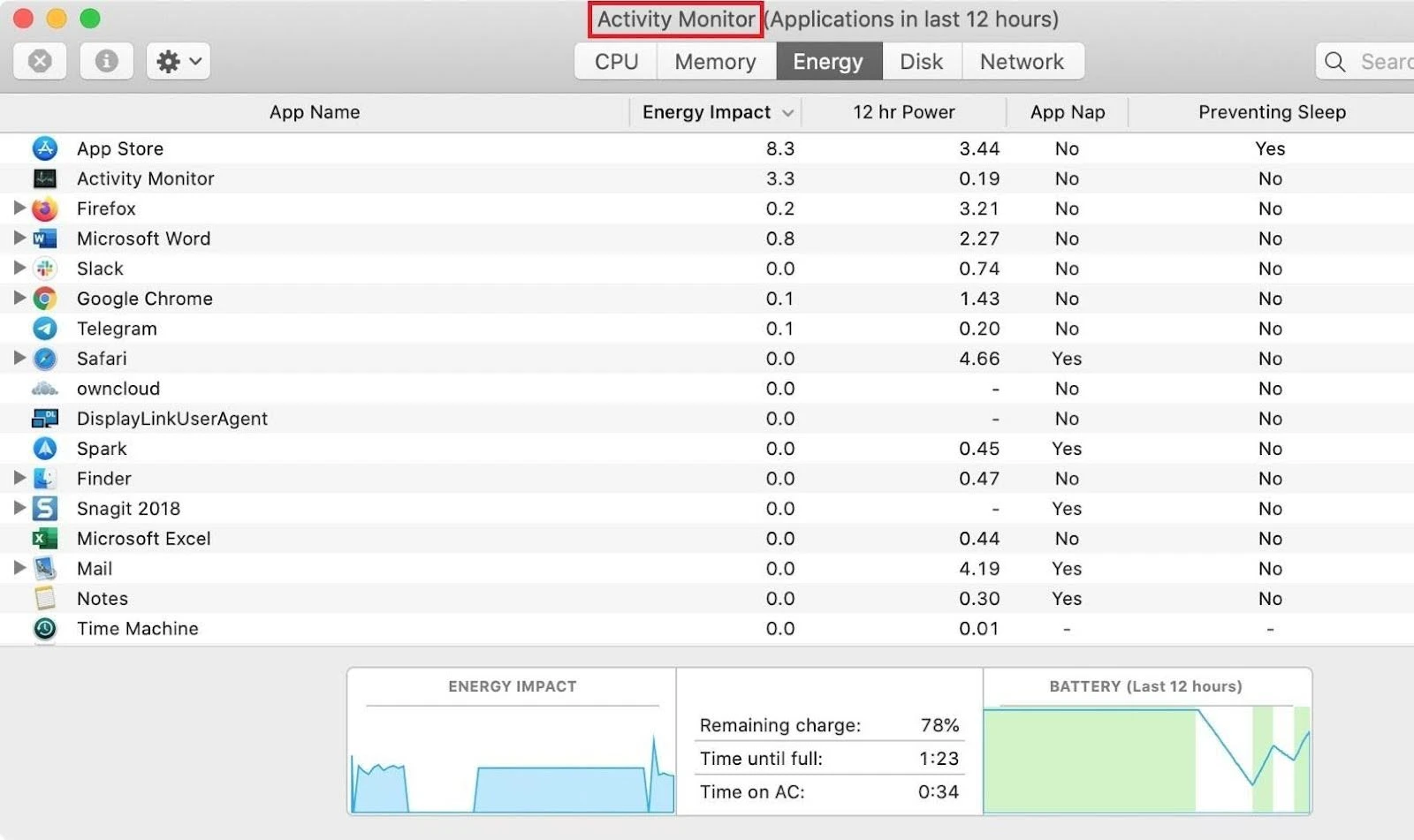Select the Telegram app icon
Viewport: 1414px width, 840px height.
tap(44, 329)
